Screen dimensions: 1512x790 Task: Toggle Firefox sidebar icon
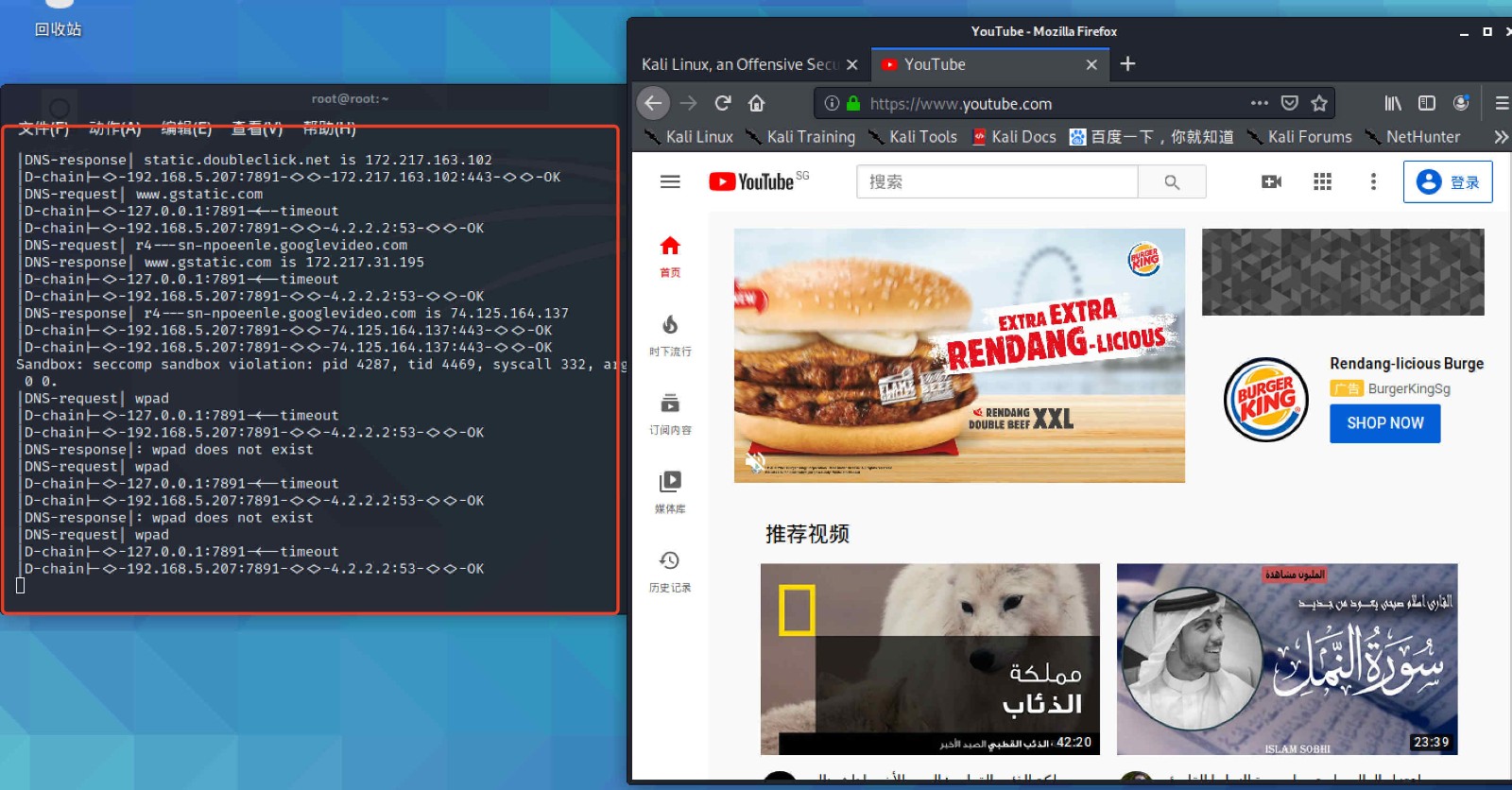coord(1427,103)
